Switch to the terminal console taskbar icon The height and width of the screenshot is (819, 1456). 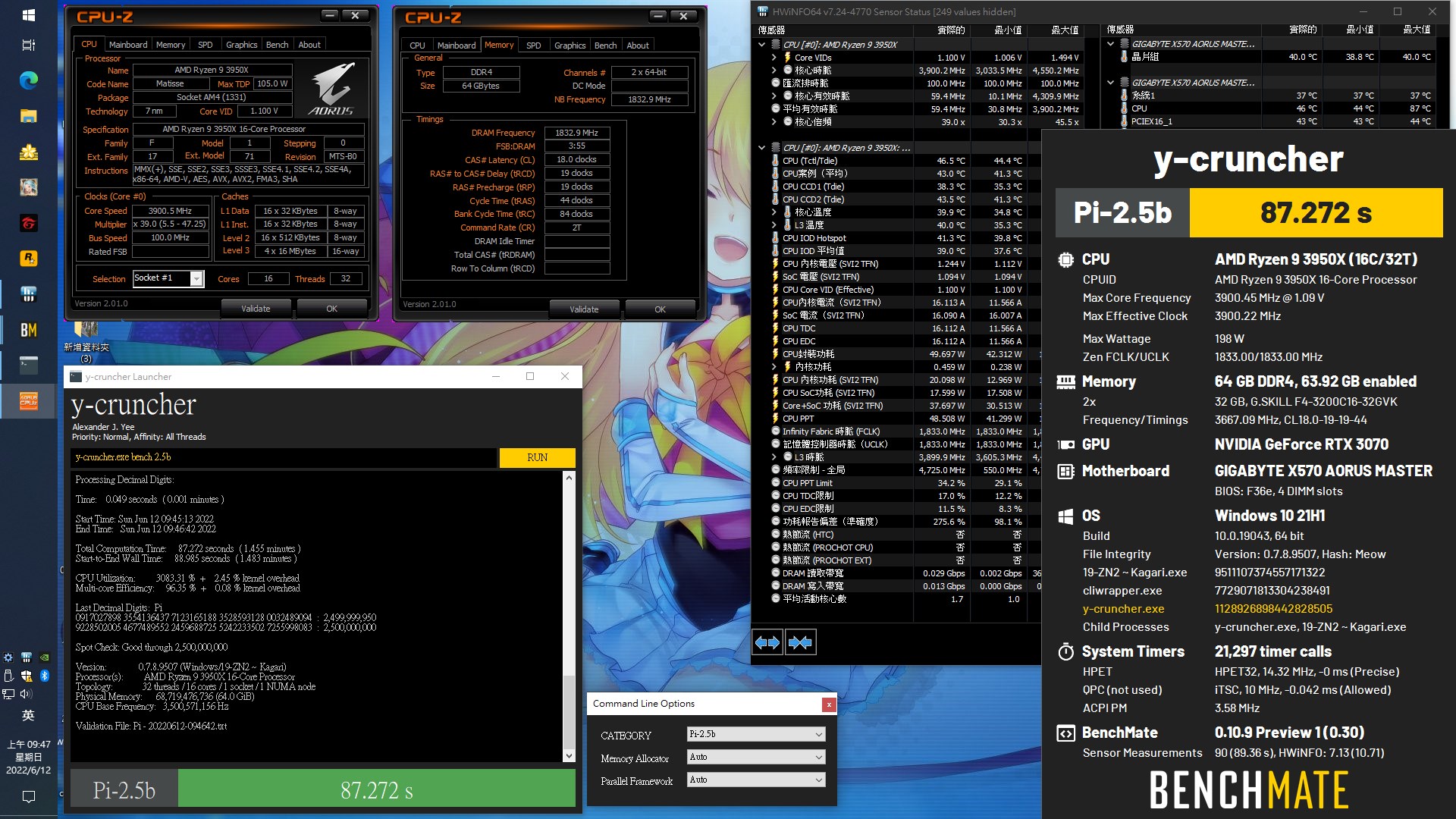pos(28,366)
